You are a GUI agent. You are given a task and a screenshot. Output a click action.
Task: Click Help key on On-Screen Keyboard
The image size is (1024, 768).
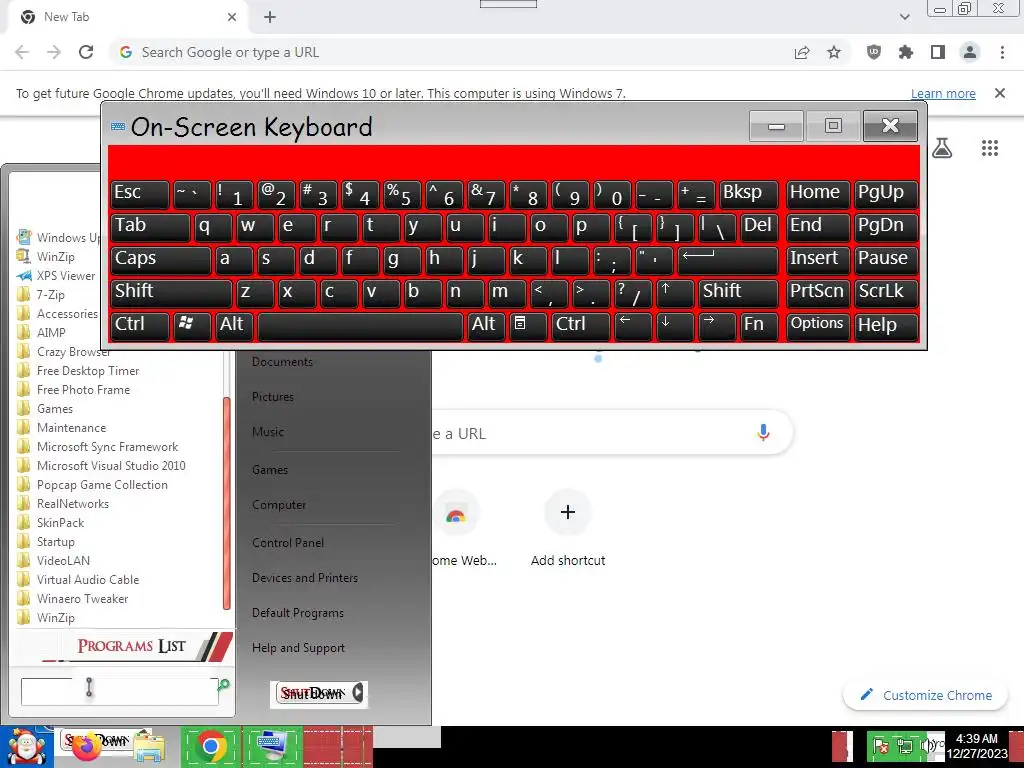886,325
